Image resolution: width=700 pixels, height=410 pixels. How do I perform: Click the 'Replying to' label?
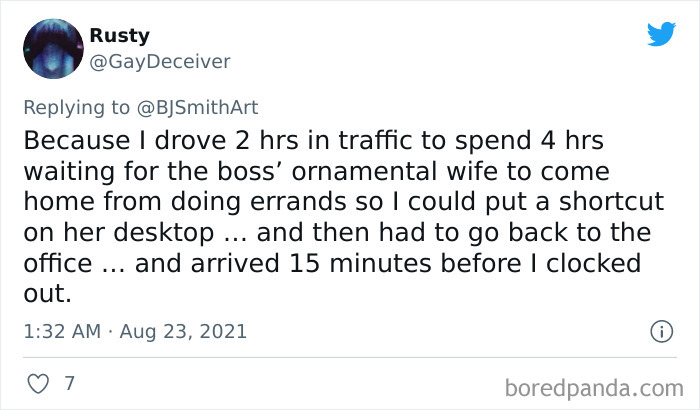pyautogui.click(x=76, y=108)
